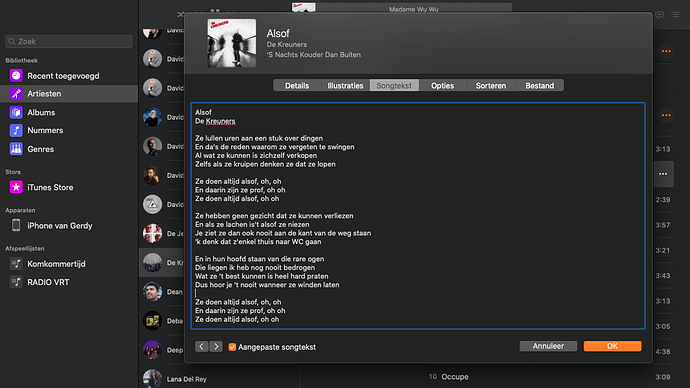The image size is (690, 388).
Task: Select the Deba artist avatar in list
Action: 152,321
